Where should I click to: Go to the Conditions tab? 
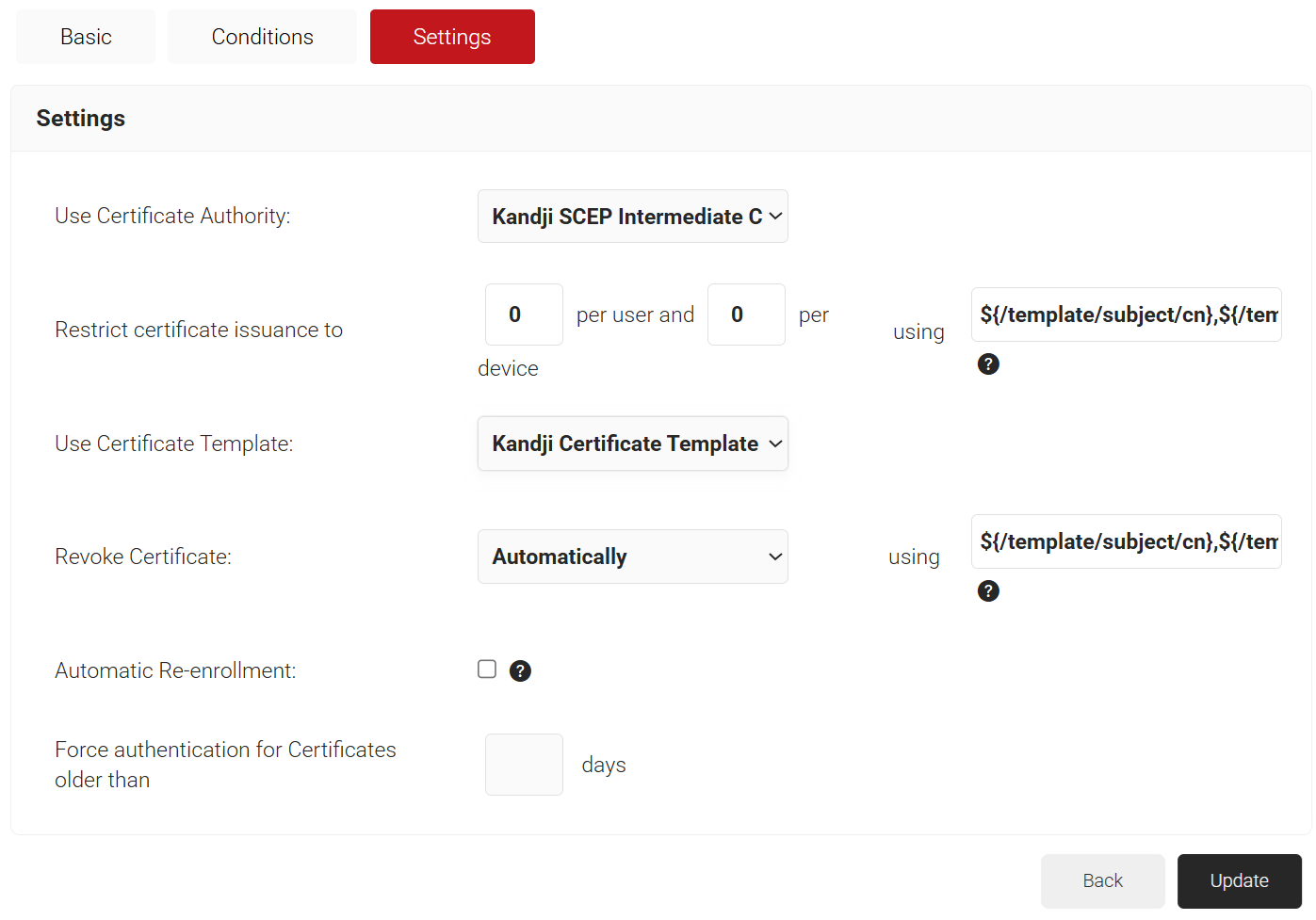tap(262, 37)
